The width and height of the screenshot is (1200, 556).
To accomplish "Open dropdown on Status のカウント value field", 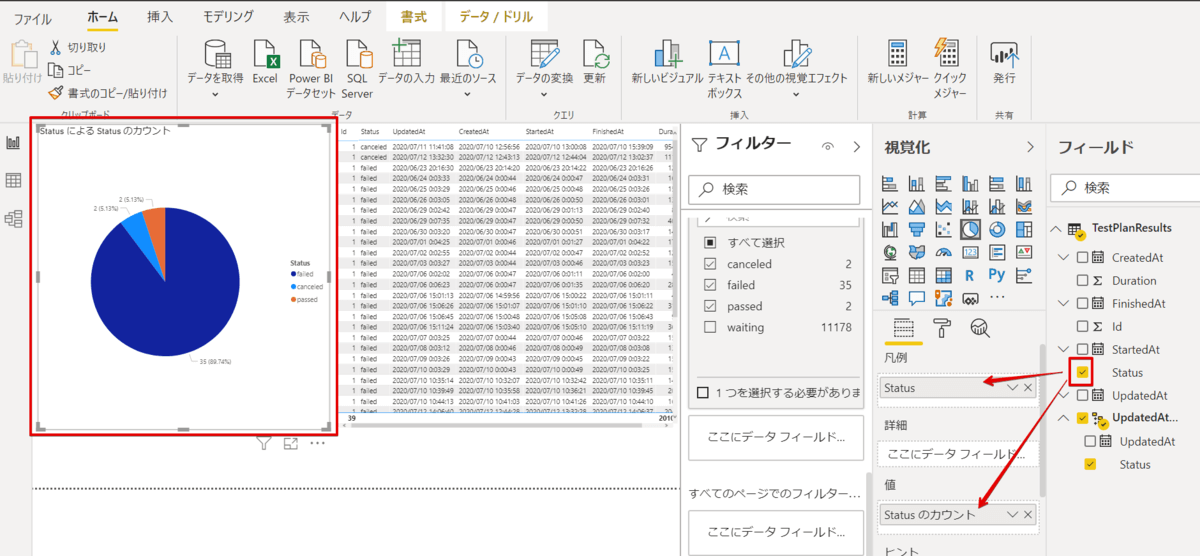I will (1012, 514).
